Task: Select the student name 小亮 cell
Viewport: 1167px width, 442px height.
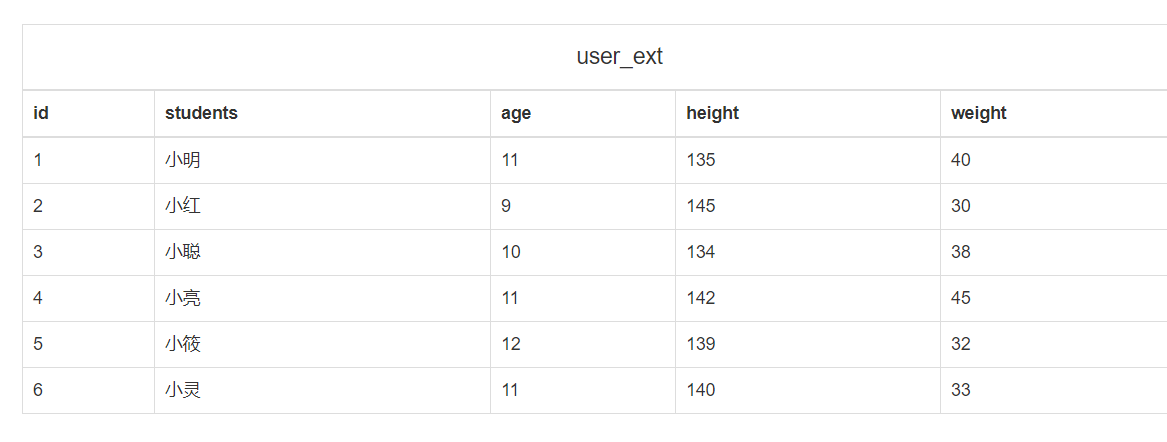Action: (183, 298)
